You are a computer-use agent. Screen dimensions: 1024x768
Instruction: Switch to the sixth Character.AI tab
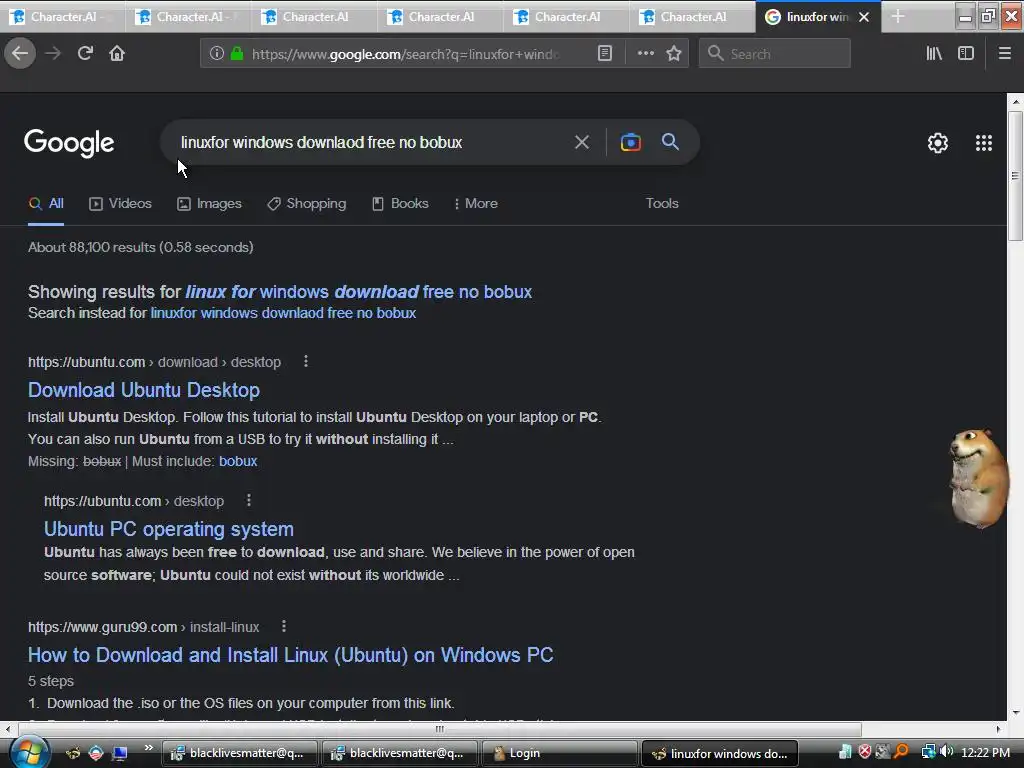693,17
